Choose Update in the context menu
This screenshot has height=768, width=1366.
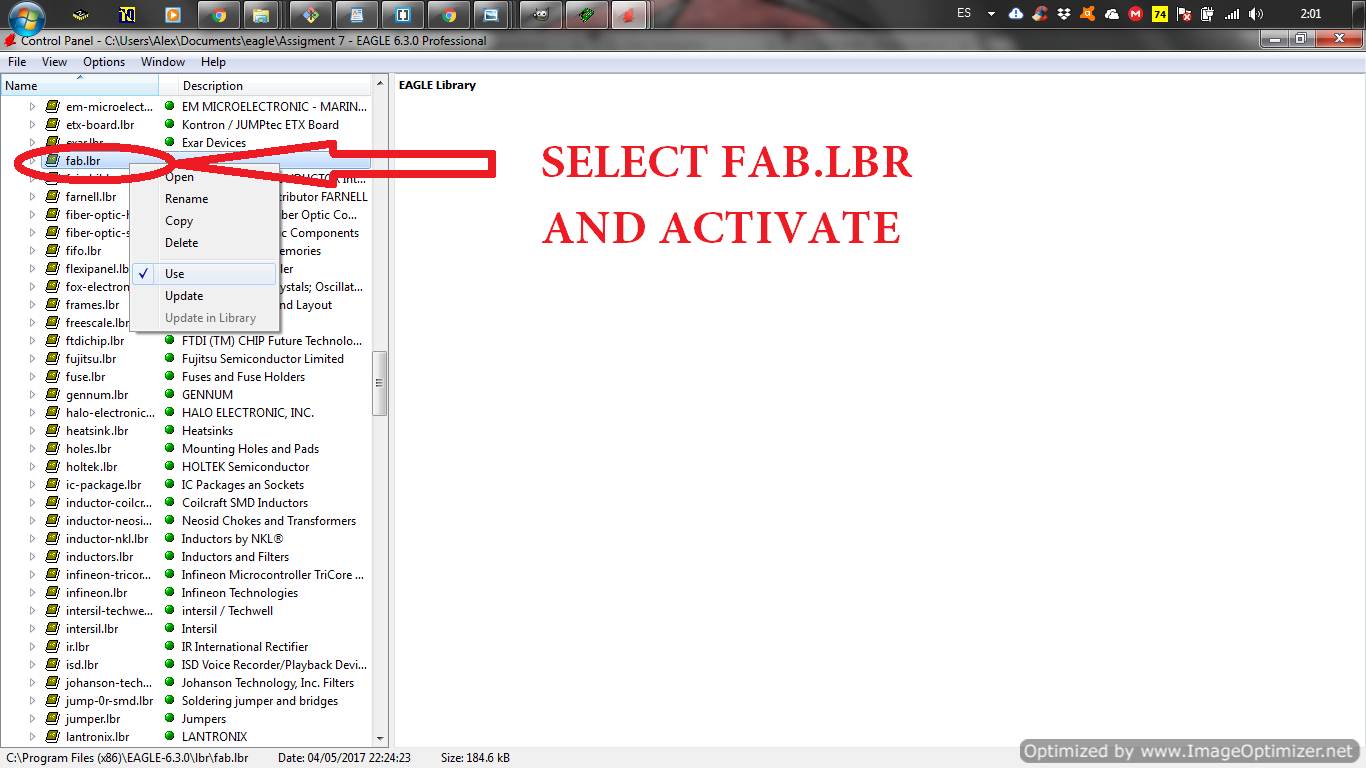[204, 296]
